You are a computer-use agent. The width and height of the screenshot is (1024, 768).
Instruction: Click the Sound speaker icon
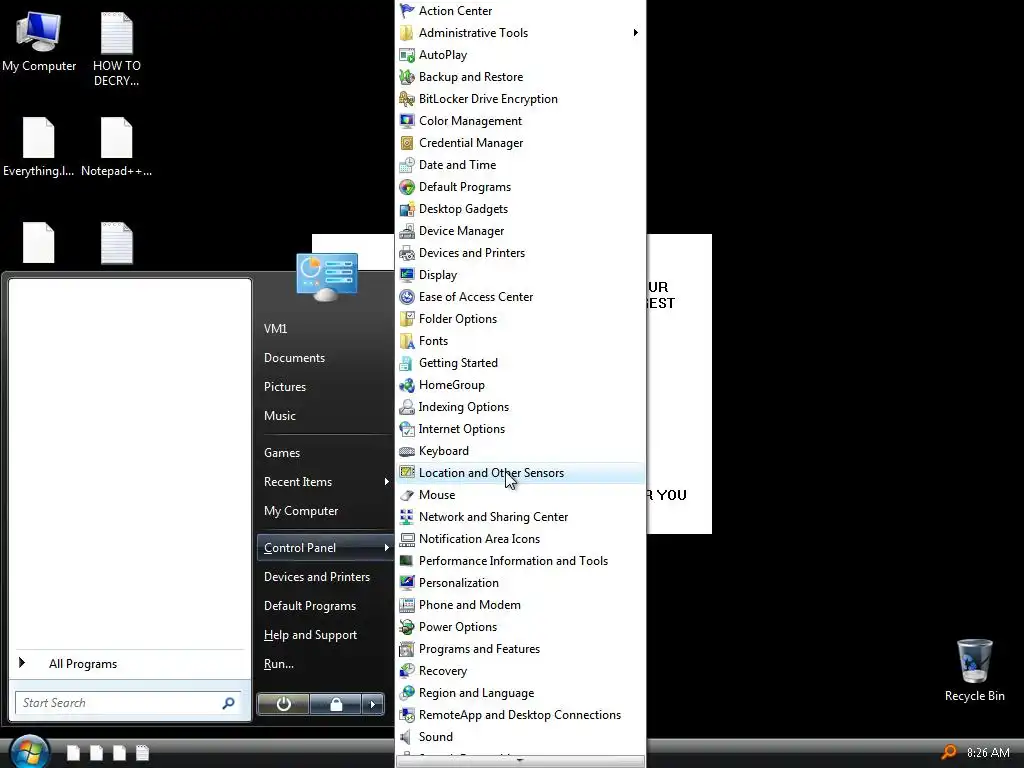407,737
